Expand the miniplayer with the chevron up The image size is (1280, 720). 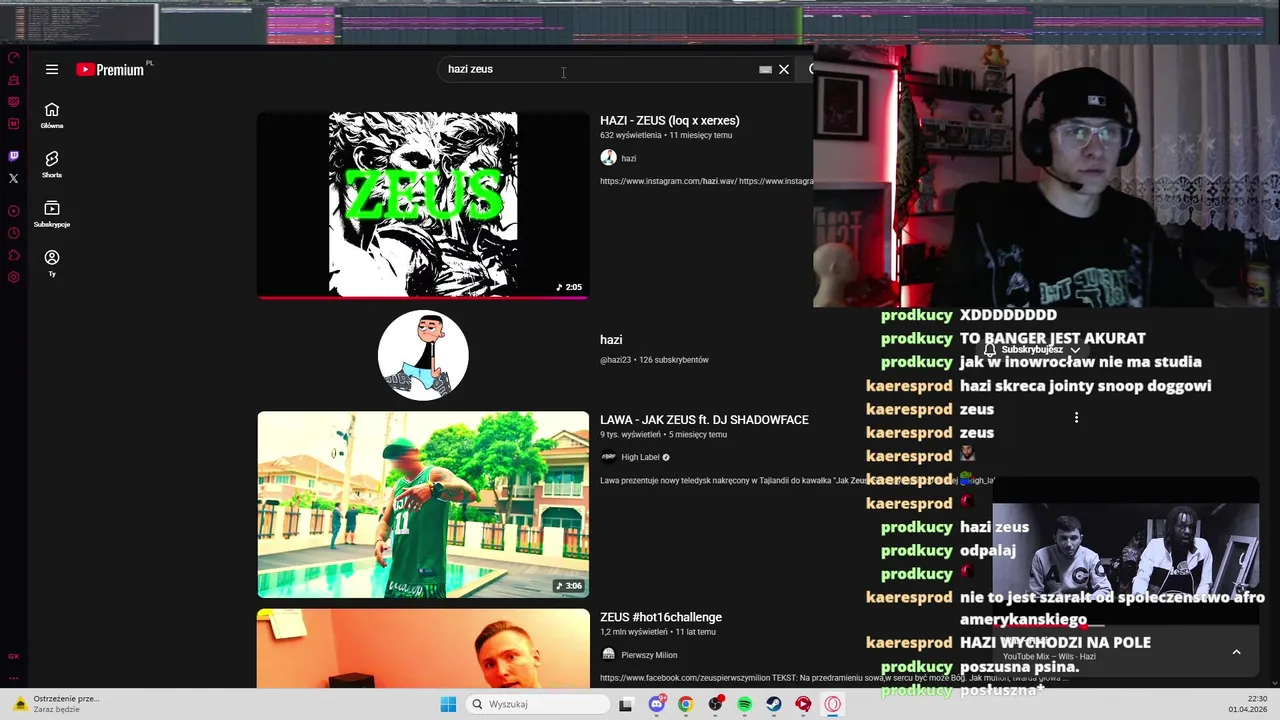coord(1236,652)
